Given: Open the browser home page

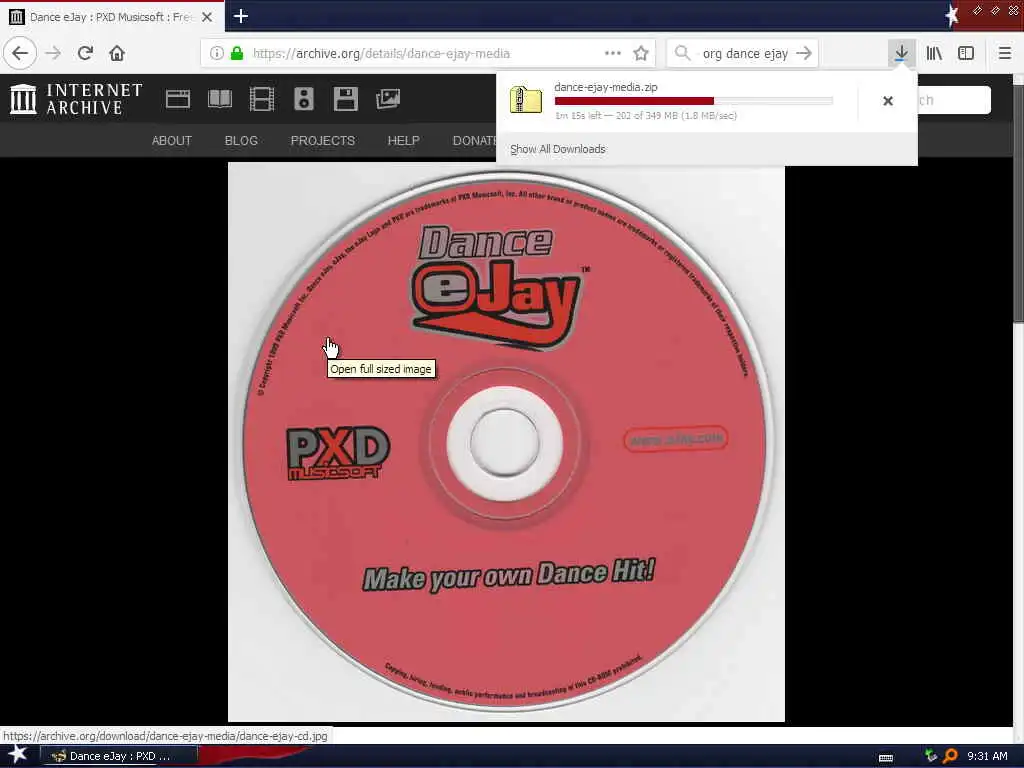Looking at the screenshot, I should tap(117, 53).
